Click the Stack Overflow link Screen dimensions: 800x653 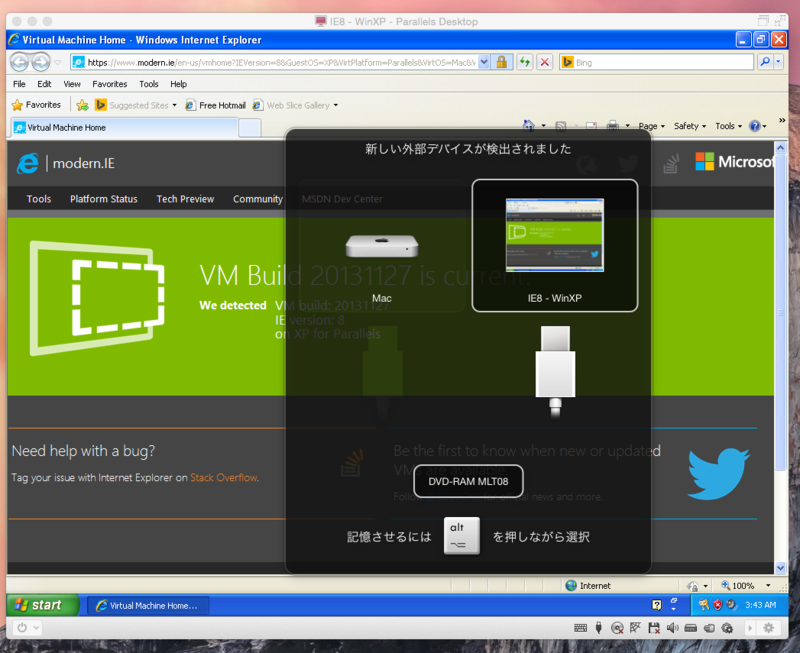[223, 477]
